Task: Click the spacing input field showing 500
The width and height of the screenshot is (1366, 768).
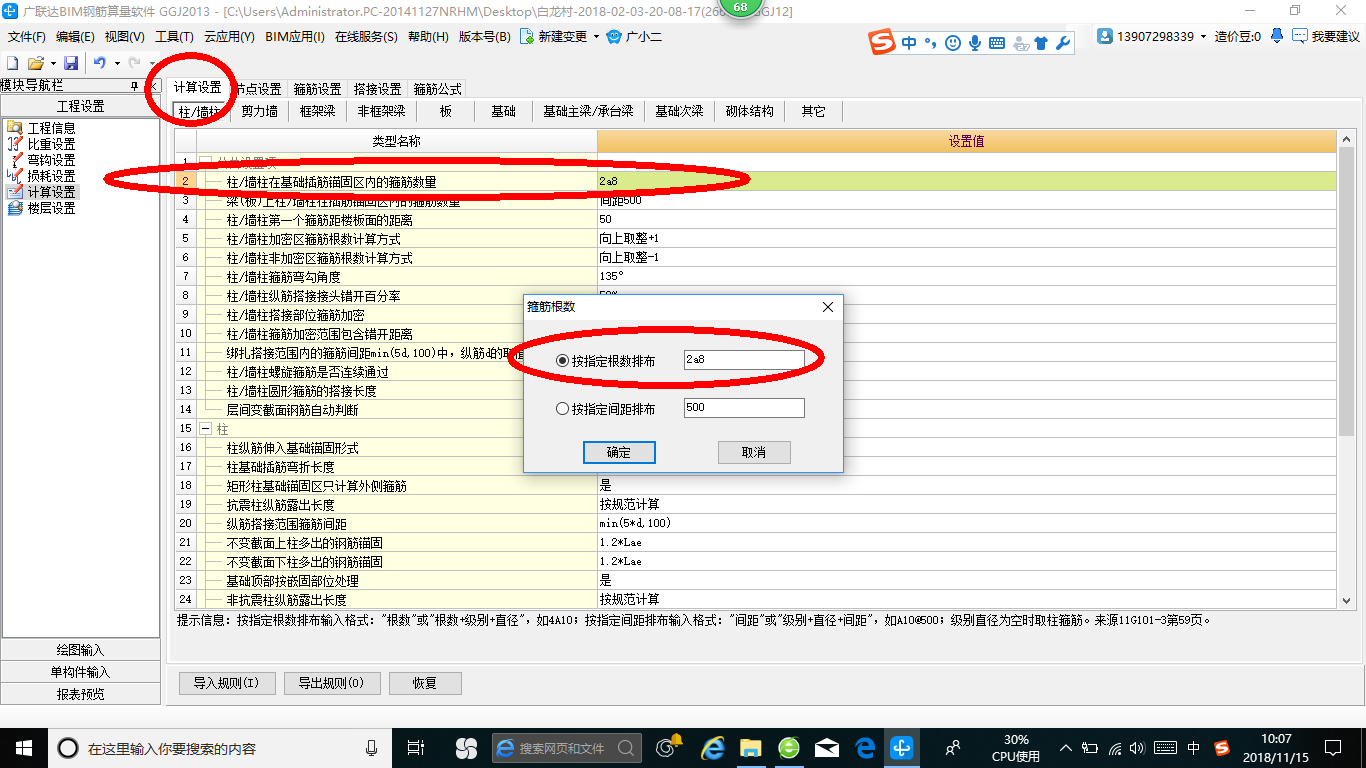Action: (x=744, y=408)
